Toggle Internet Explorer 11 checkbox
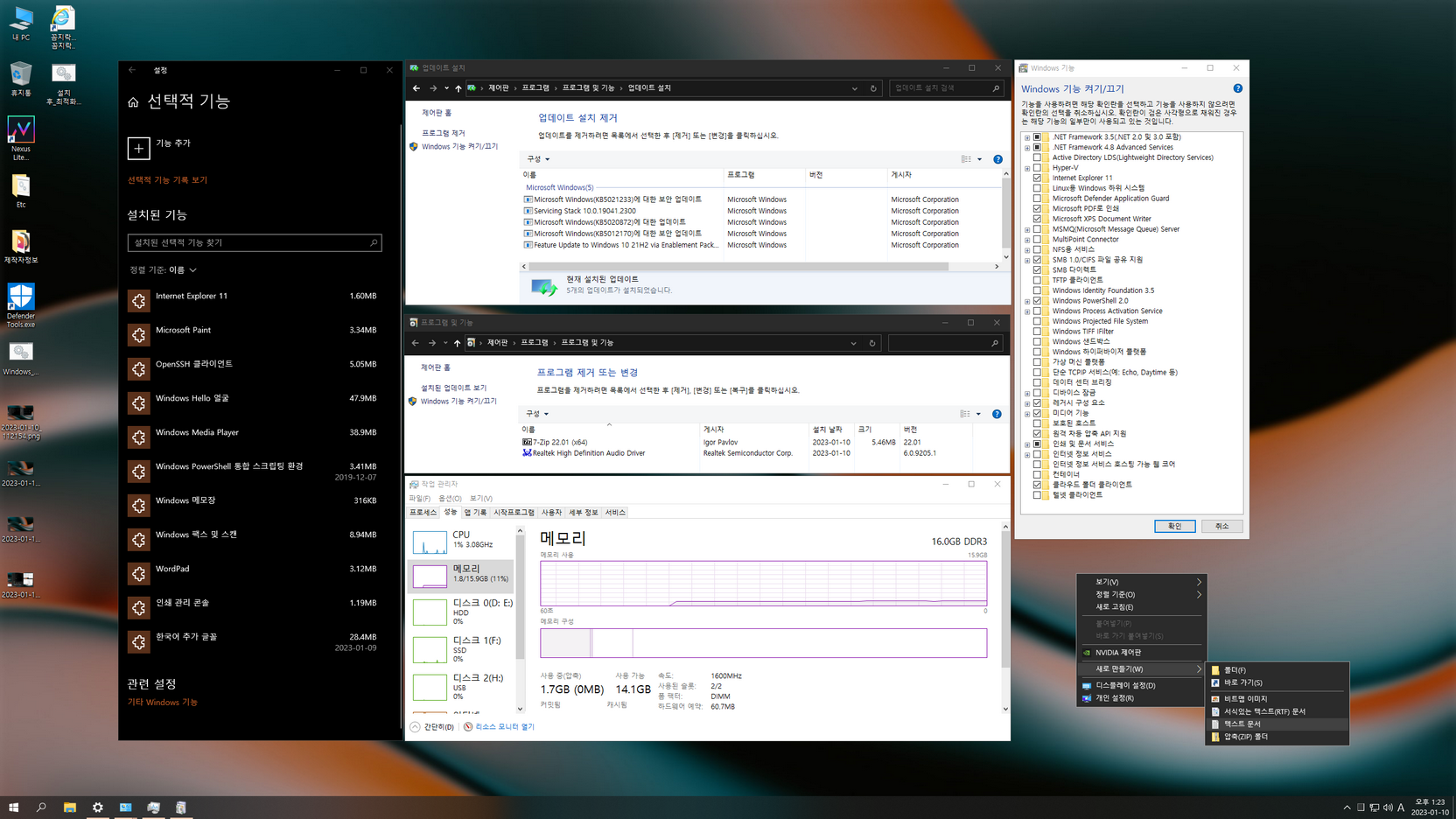This screenshot has height=819, width=1456. (1037, 178)
